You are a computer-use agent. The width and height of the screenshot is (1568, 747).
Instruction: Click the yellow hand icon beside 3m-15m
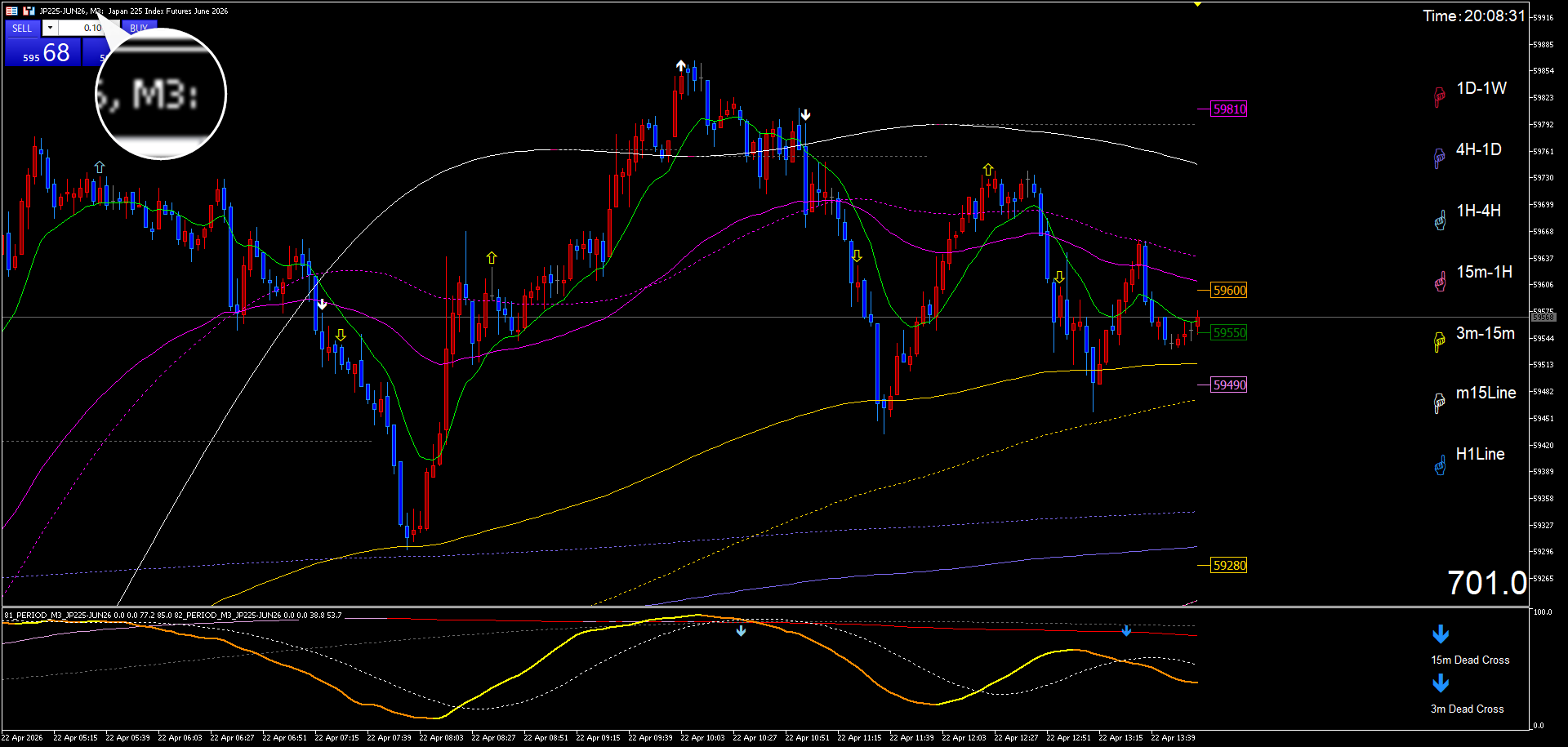pyautogui.click(x=1439, y=342)
